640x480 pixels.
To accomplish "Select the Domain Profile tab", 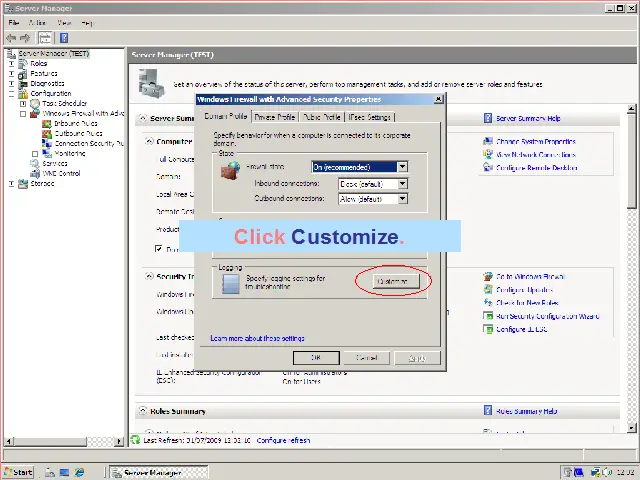I will 226,116.
